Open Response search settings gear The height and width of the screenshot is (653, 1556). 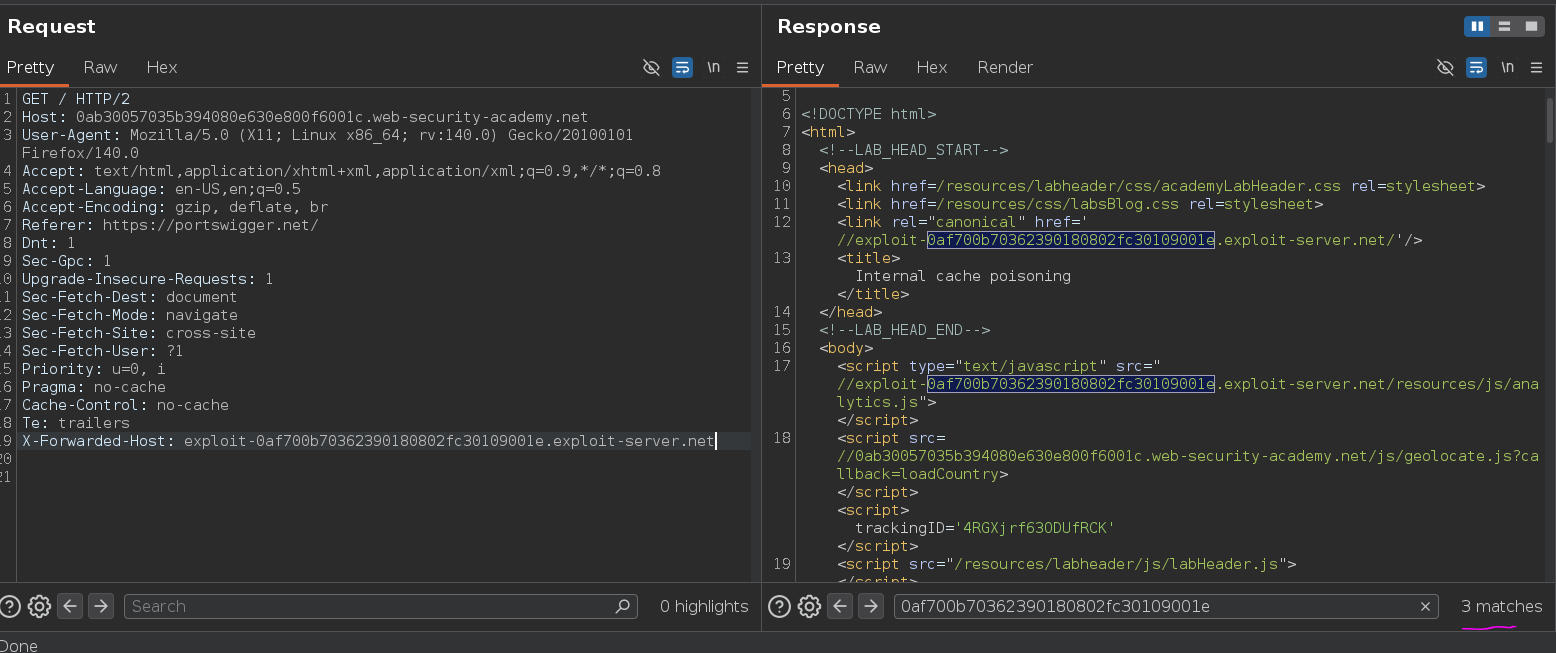tap(809, 606)
